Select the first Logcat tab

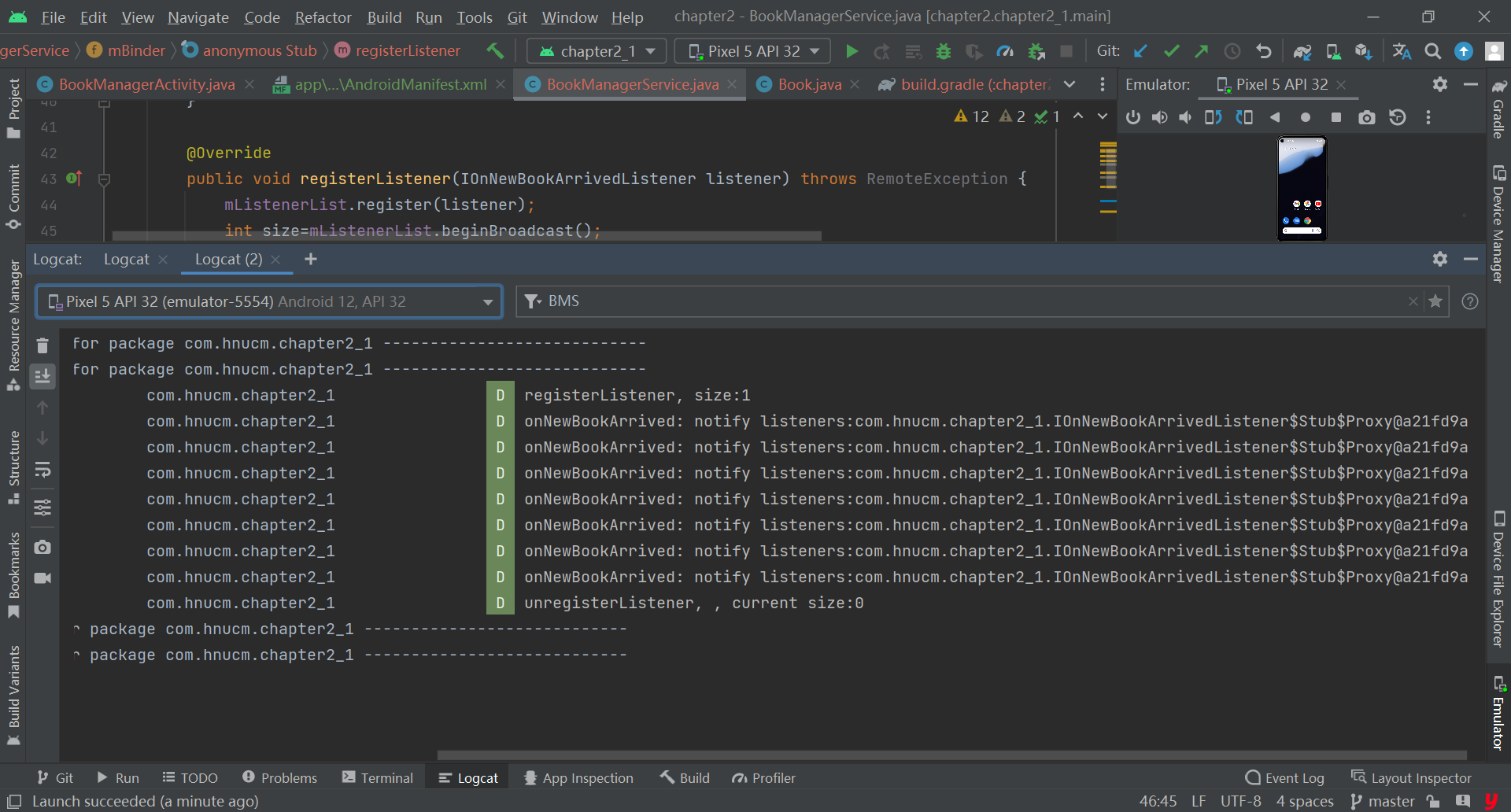point(127,260)
